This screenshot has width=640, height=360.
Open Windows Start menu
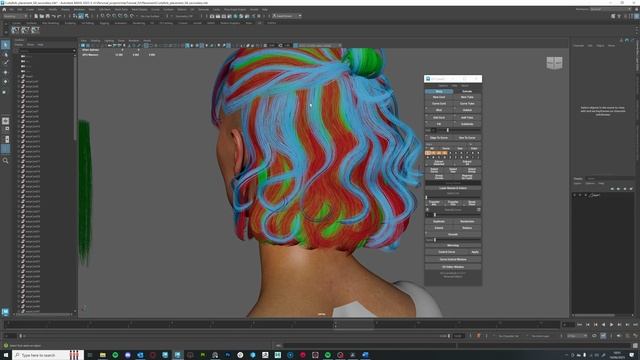[6, 355]
